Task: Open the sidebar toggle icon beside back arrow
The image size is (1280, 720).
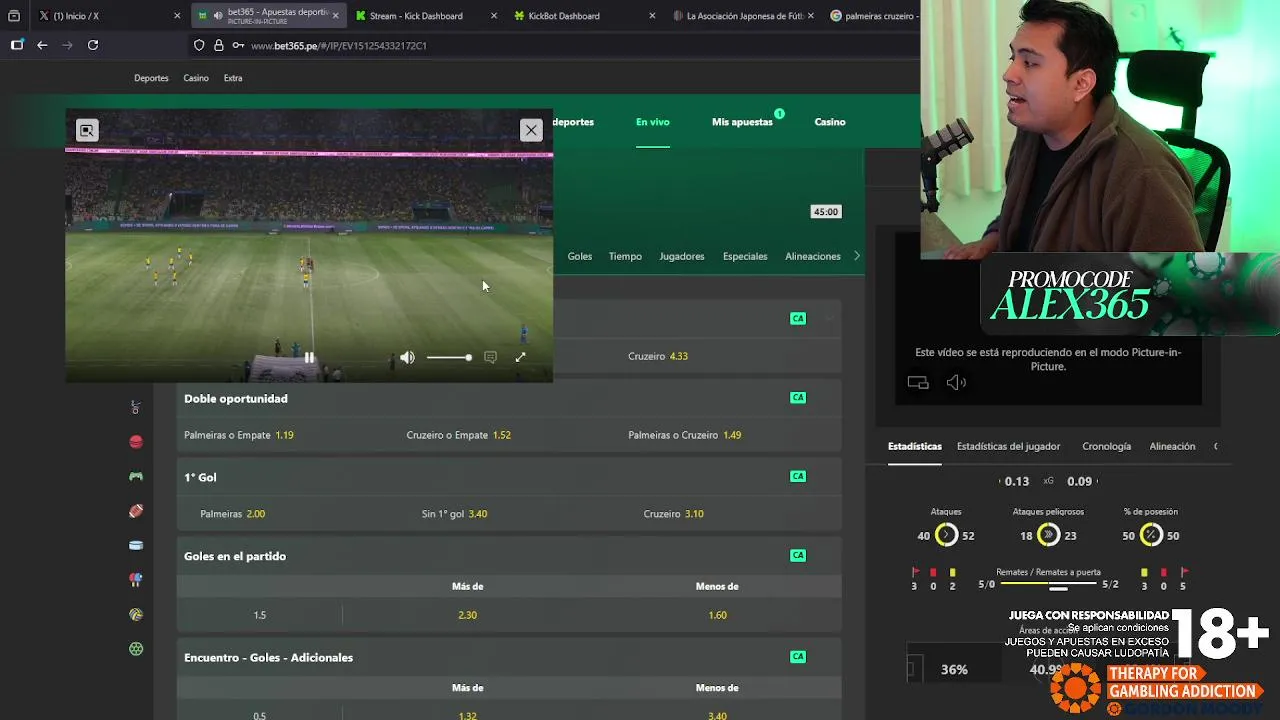Action: (x=17, y=45)
